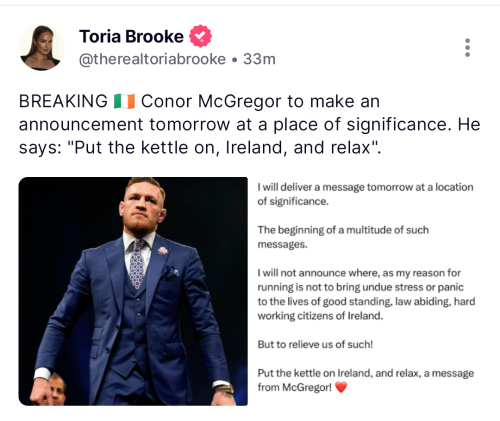Click "The beginning of a multitude" paragraph

[x=343, y=237]
